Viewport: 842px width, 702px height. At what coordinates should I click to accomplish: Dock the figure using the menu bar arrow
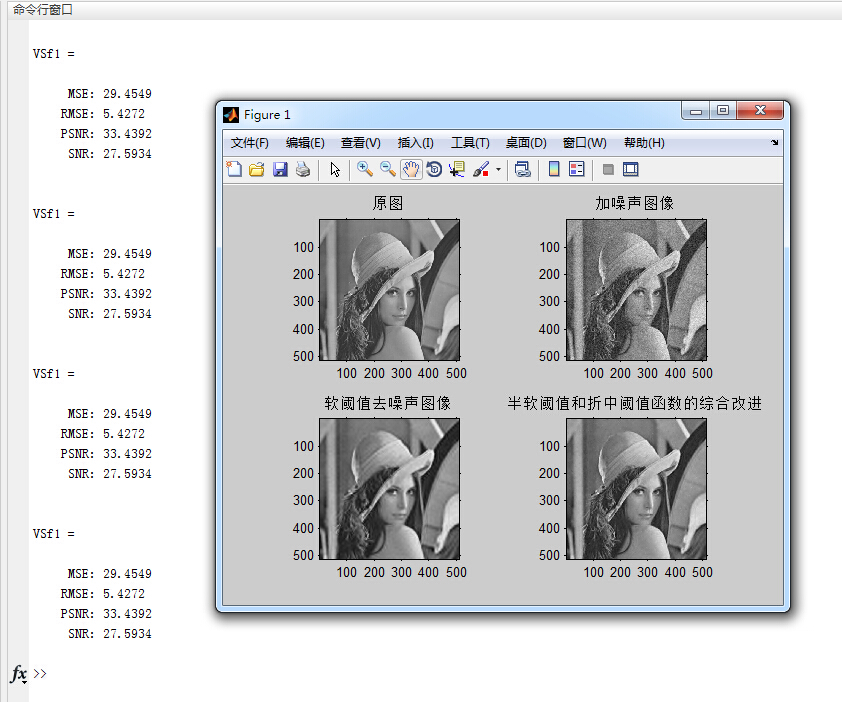[x=774, y=142]
